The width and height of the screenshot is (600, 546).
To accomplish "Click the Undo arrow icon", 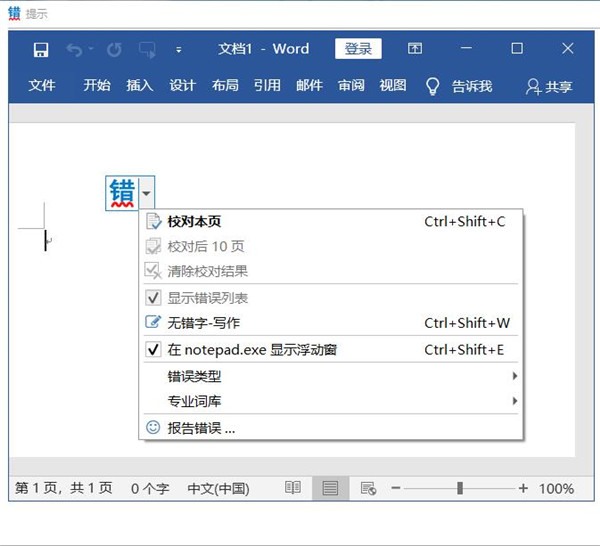I will click(74, 50).
